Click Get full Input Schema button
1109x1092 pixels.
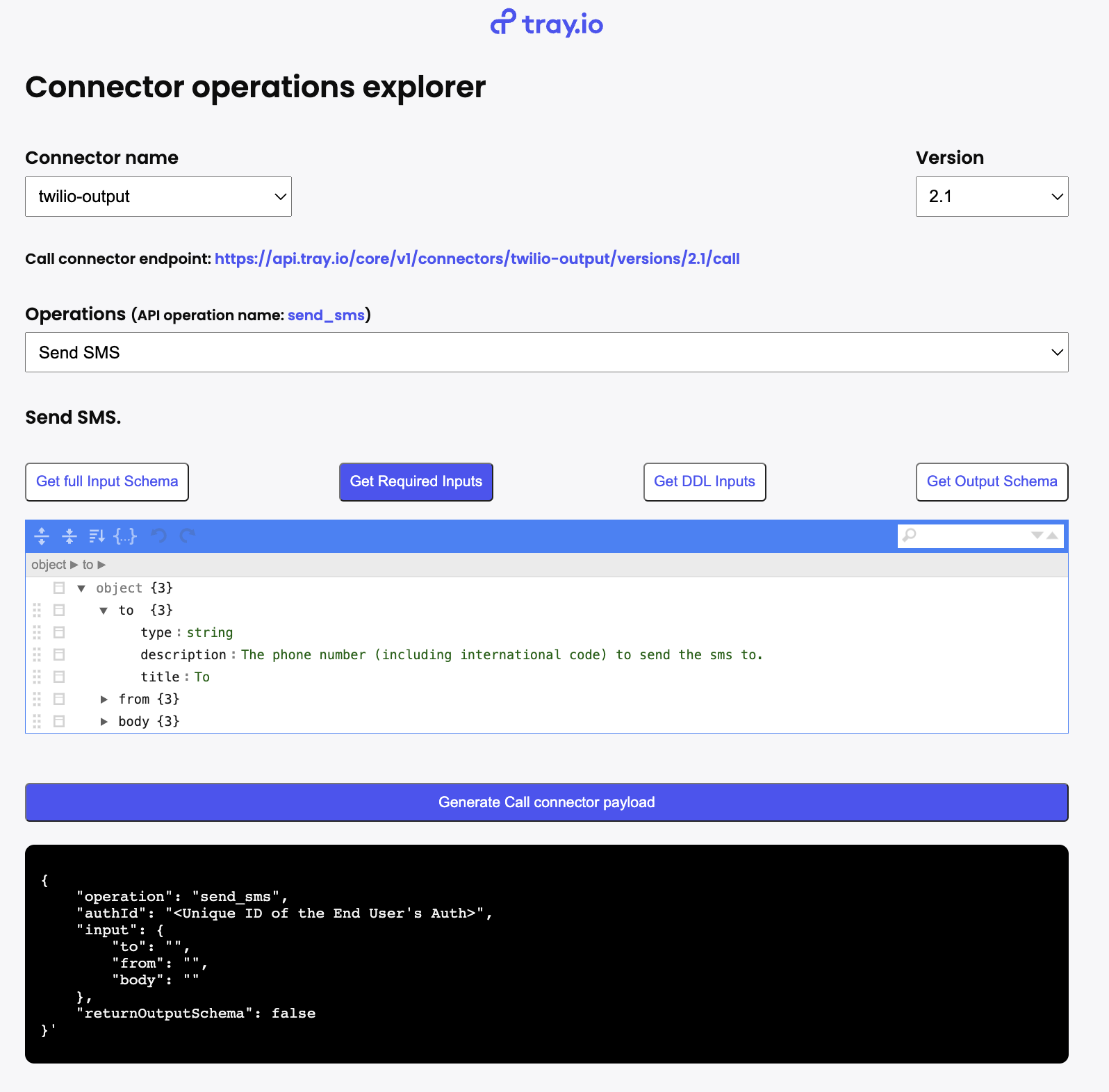[x=107, y=482]
